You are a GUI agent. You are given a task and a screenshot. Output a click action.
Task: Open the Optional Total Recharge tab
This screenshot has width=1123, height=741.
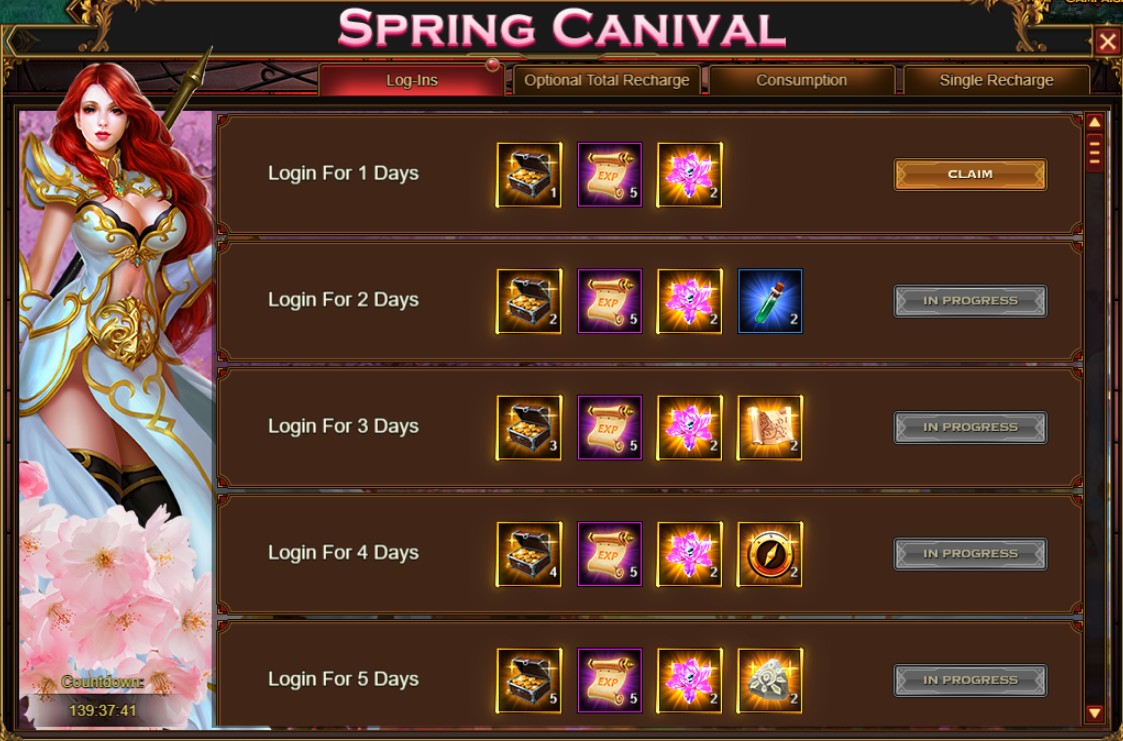click(607, 80)
